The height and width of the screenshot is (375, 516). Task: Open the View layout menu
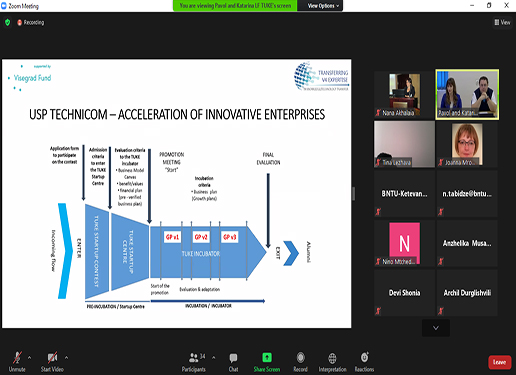[x=502, y=22]
